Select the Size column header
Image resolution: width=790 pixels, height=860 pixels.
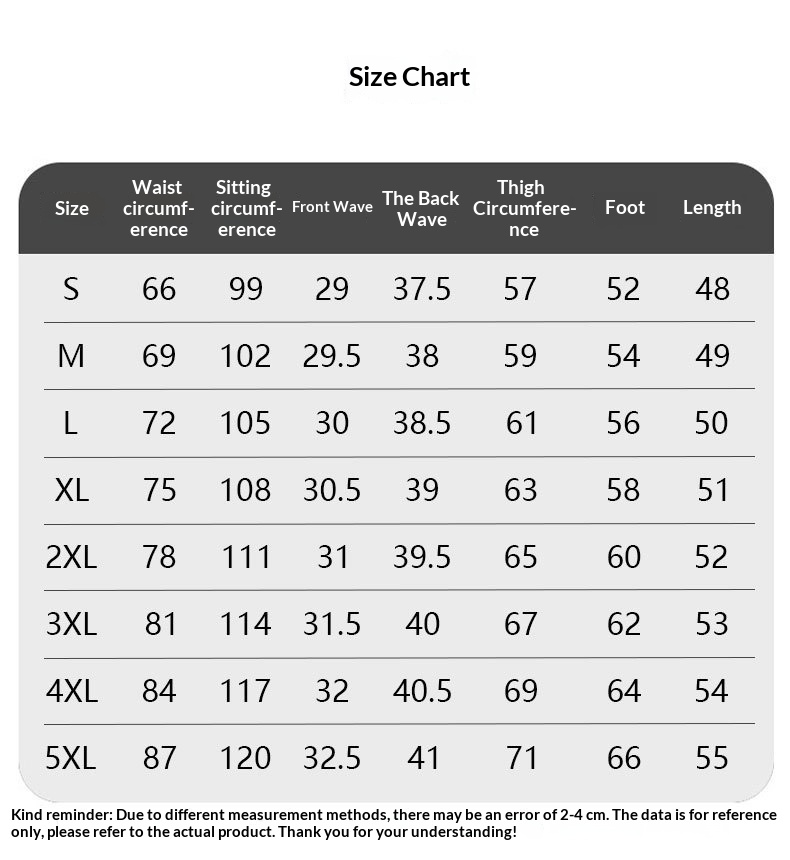72,208
